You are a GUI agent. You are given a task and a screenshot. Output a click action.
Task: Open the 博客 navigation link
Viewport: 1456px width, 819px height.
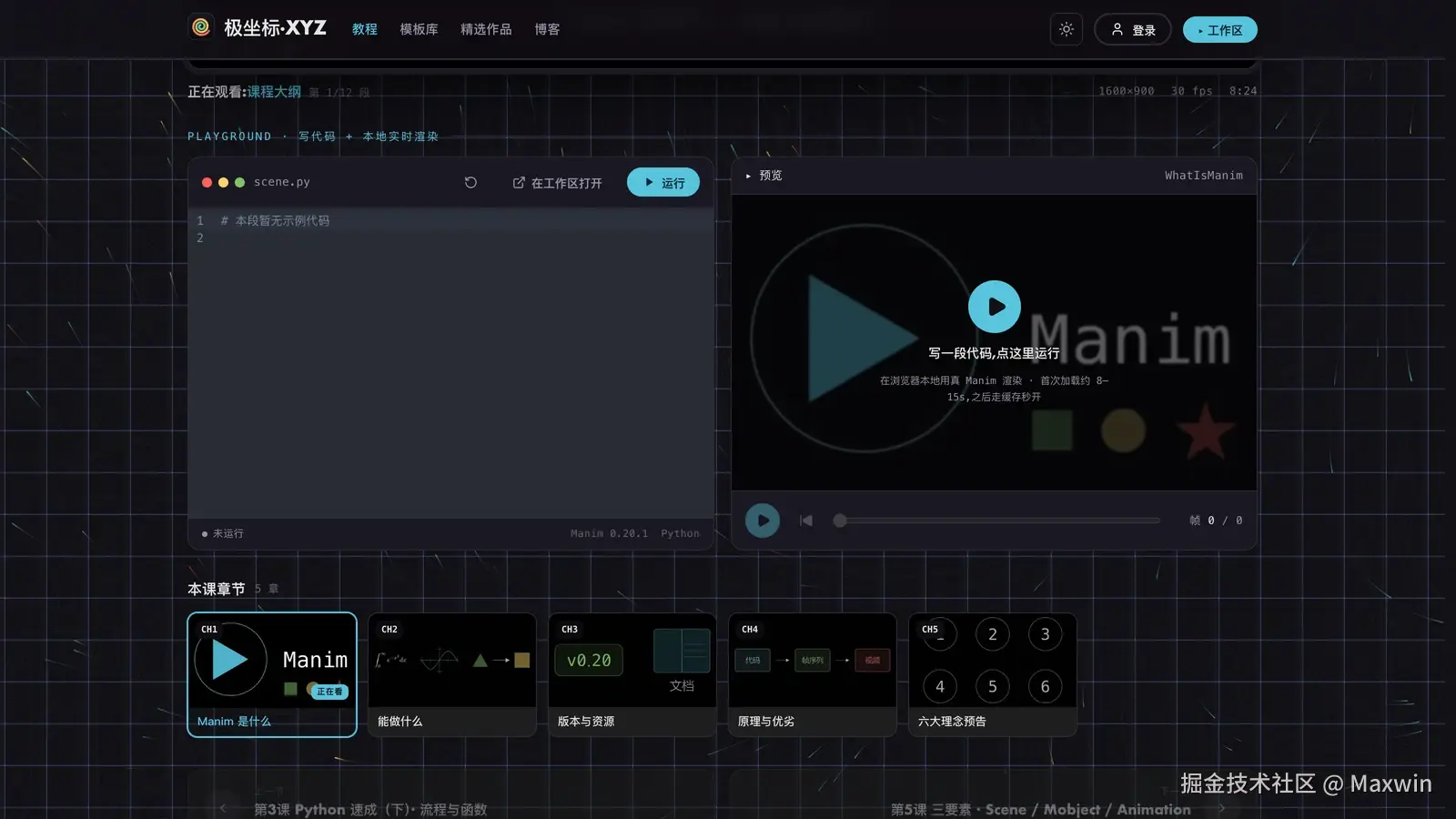tap(547, 29)
